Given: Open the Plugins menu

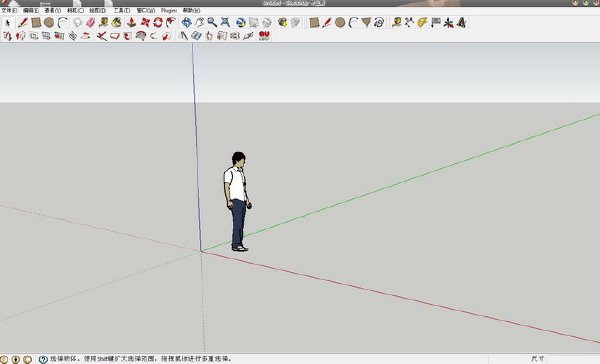Looking at the screenshot, I should pyautogui.click(x=169, y=10).
